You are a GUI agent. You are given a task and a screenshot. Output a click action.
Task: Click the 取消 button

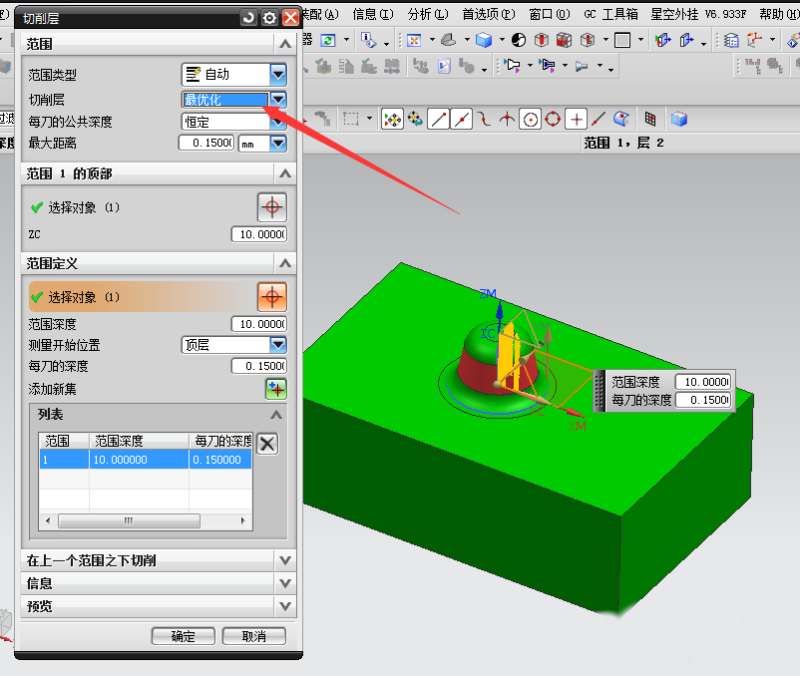click(253, 636)
